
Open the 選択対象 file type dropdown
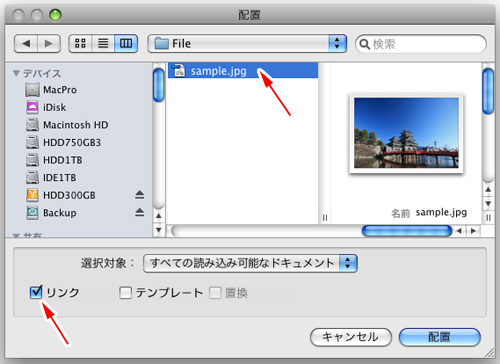[250, 263]
